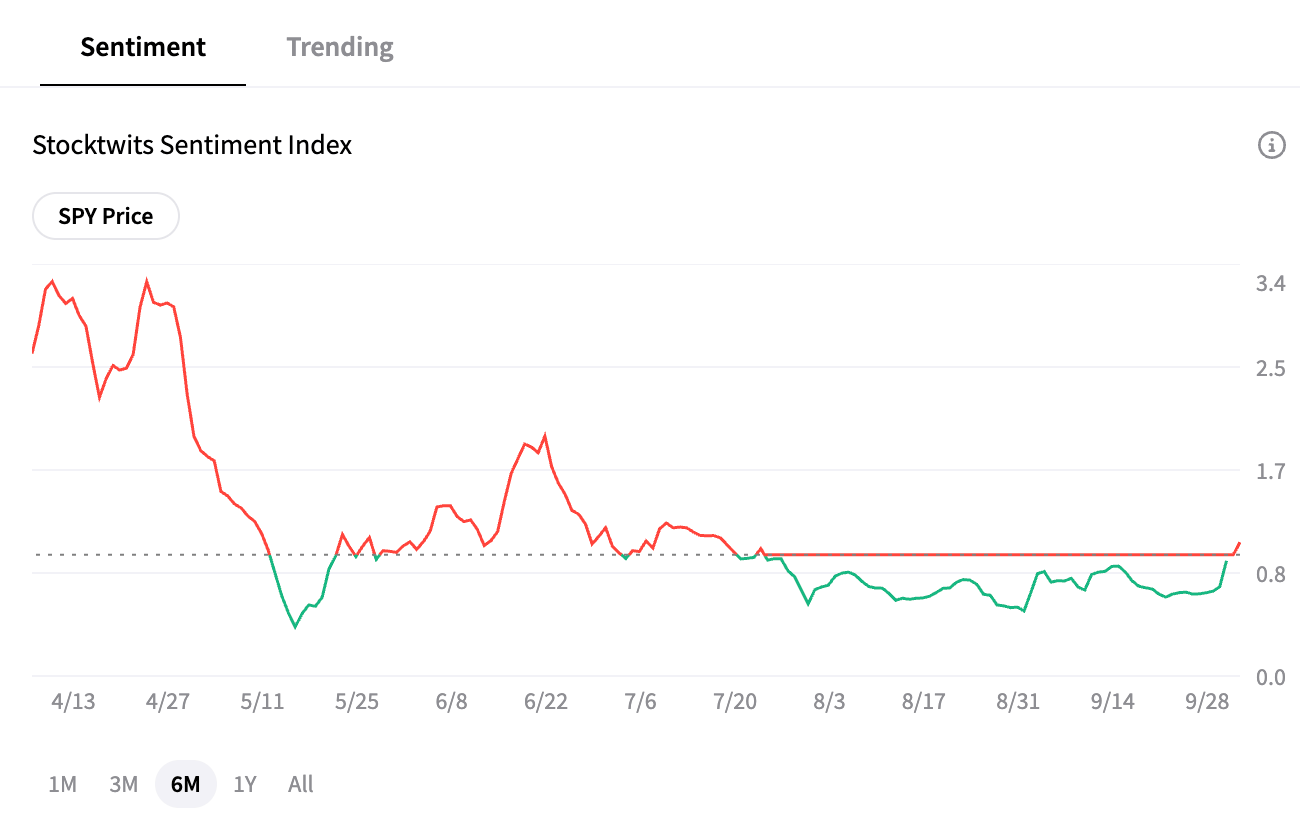The height and width of the screenshot is (820, 1300).
Task: Click the 6/22 date axis label
Action: 546,701
